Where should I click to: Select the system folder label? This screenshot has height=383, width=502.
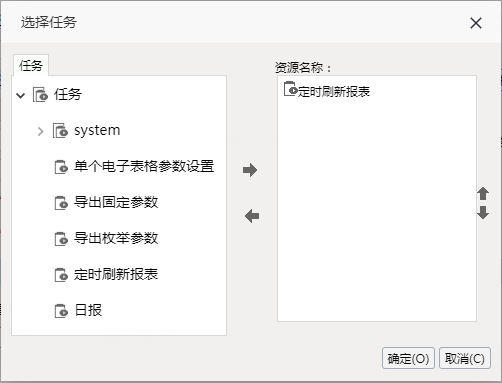[x=97, y=130]
